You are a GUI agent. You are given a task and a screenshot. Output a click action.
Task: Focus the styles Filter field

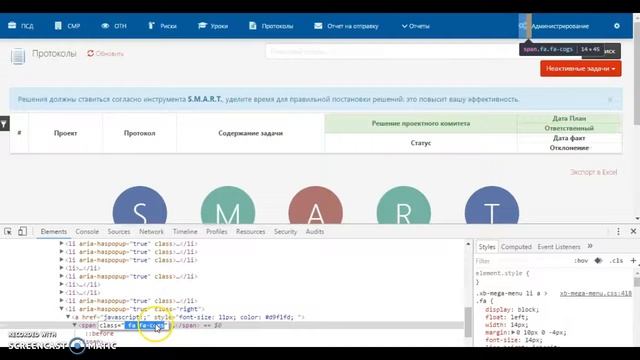(522, 261)
